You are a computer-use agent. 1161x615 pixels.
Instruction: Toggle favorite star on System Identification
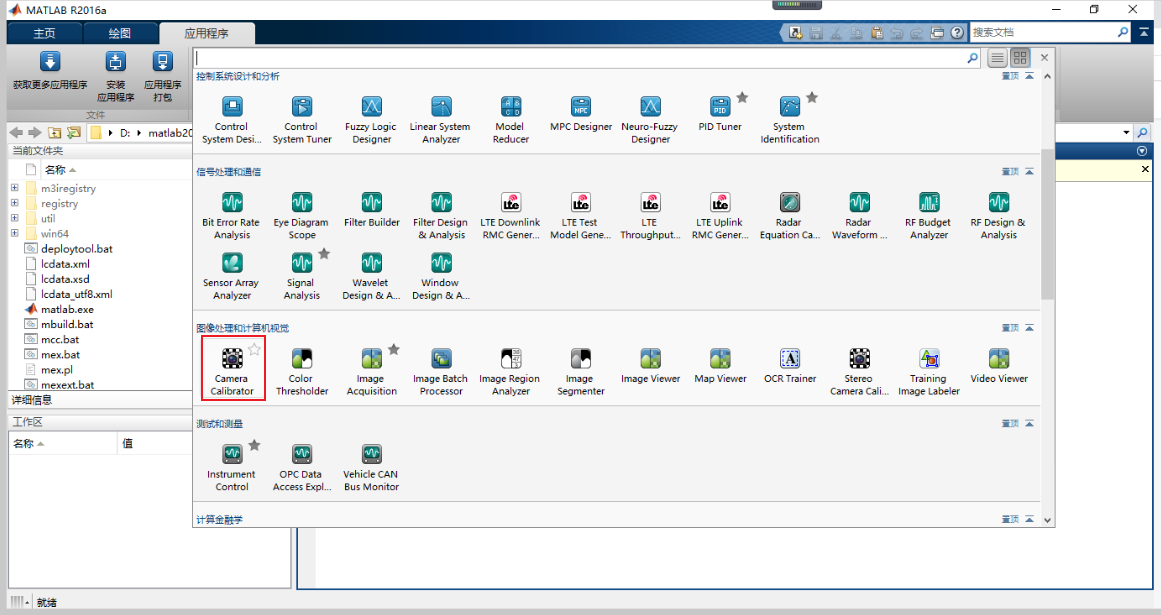[812, 97]
